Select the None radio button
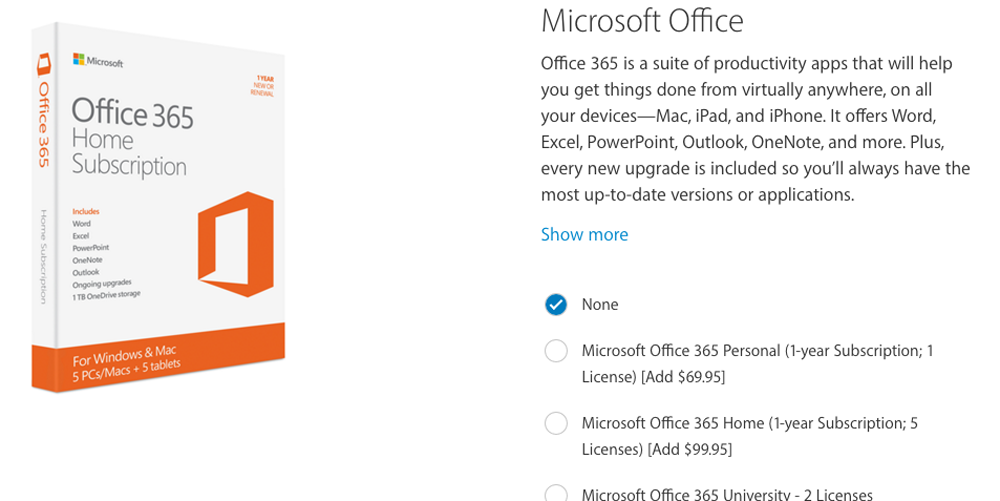Screen dimensions: 1000x501 point(556,304)
